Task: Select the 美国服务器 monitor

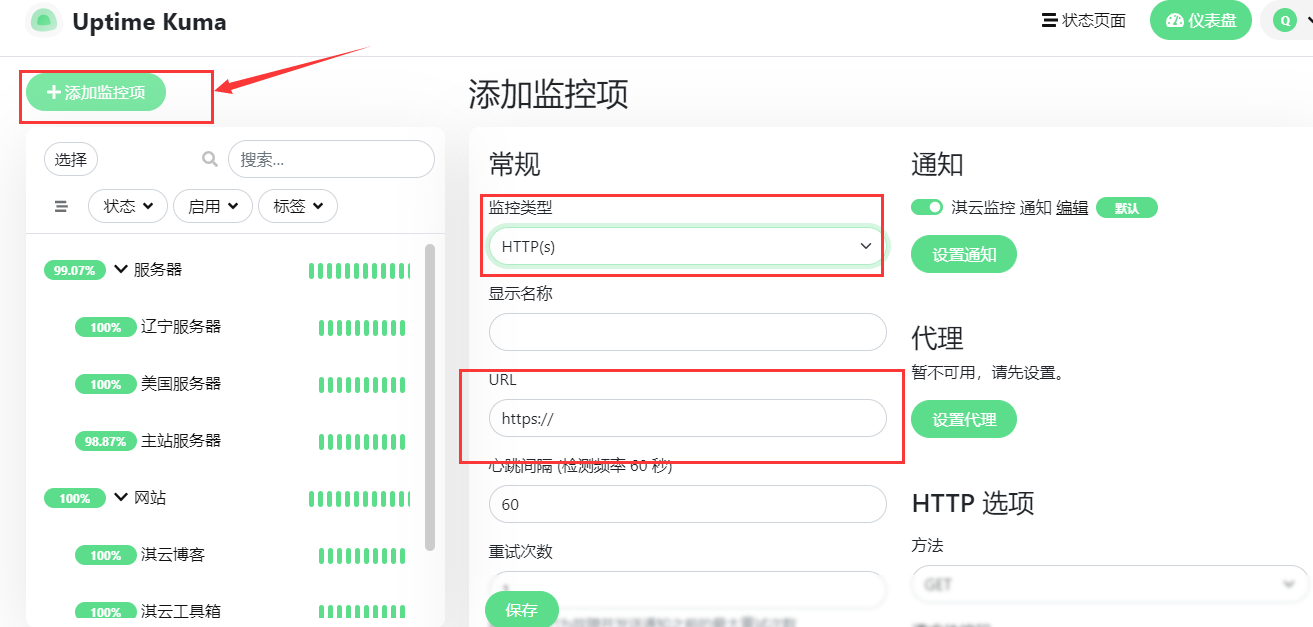Action: (x=181, y=383)
